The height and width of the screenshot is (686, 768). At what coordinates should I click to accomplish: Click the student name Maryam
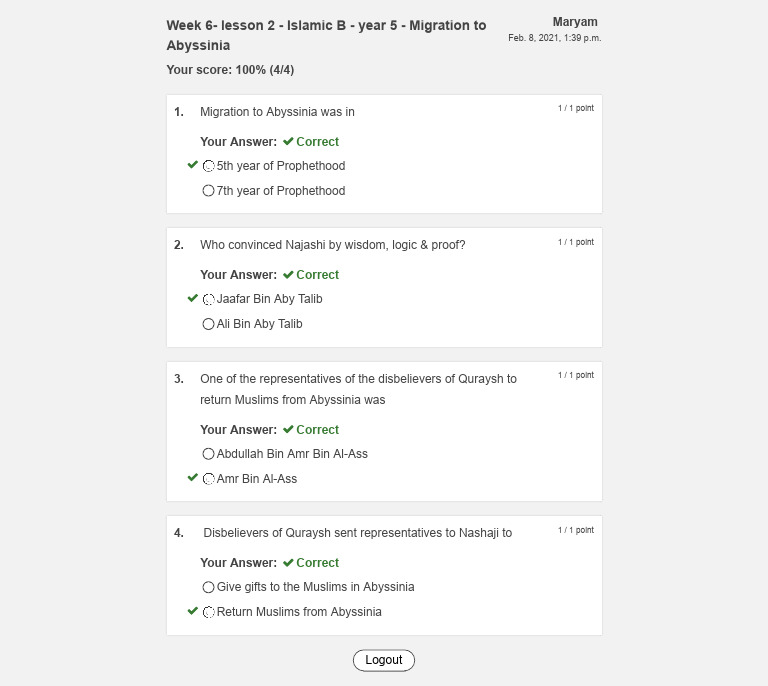(x=575, y=22)
